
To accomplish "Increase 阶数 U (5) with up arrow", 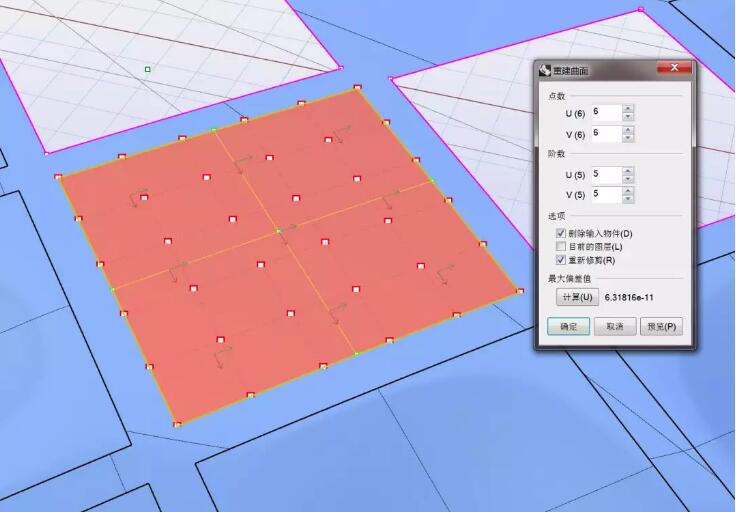I will pyautogui.click(x=628, y=170).
